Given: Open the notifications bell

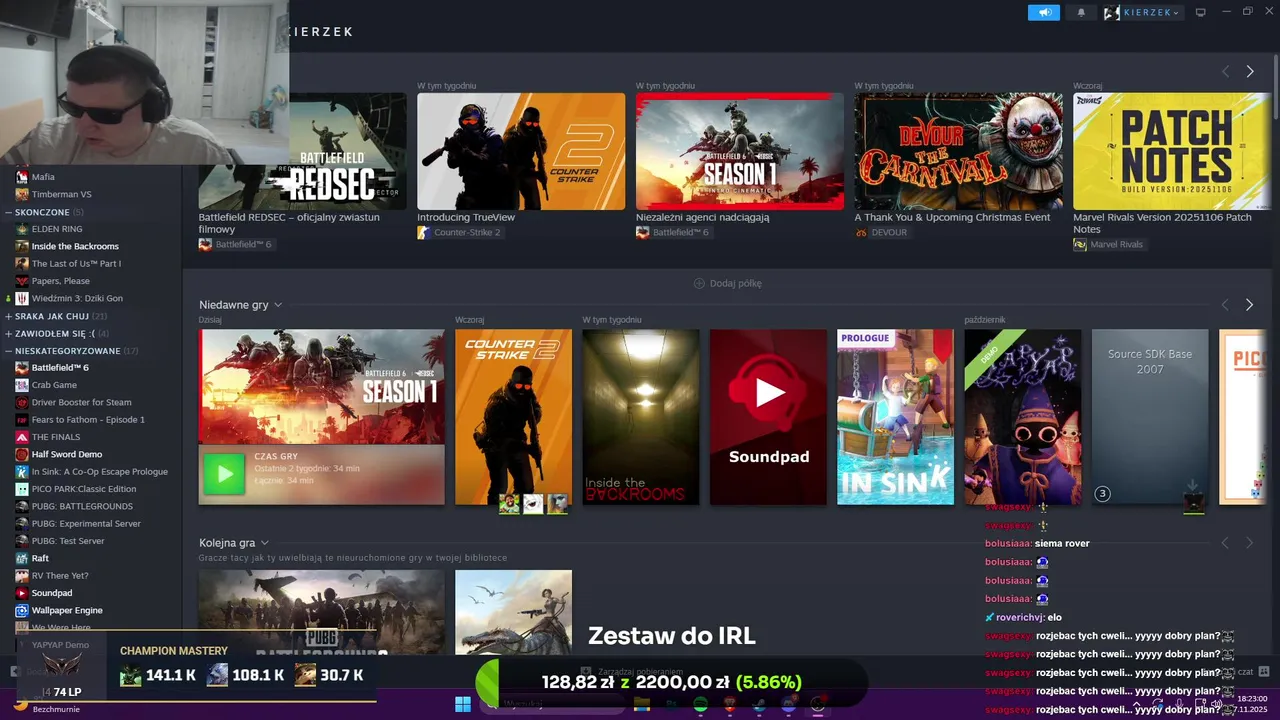Looking at the screenshot, I should (x=1081, y=12).
